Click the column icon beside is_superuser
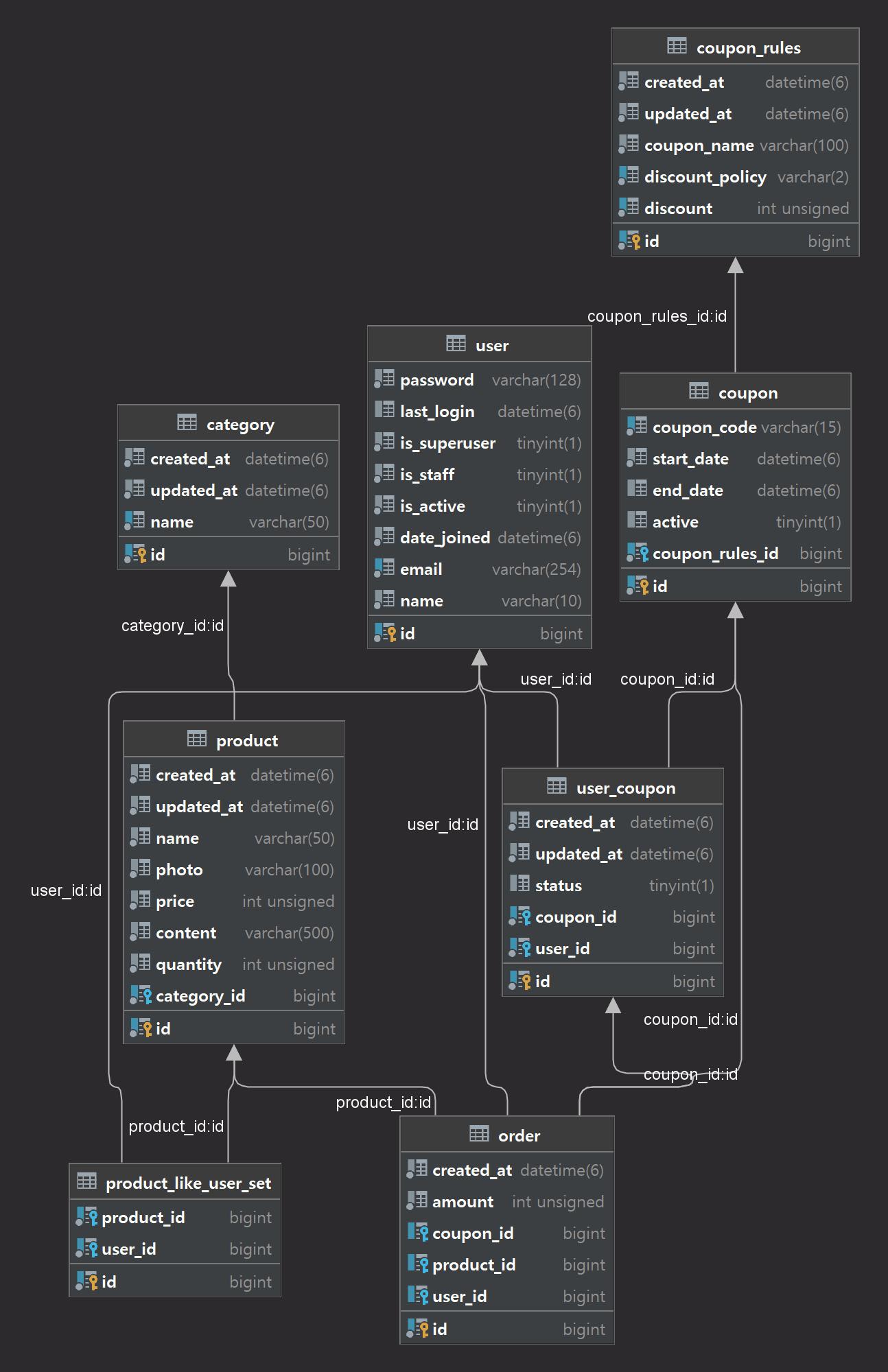Screen dimensions: 888x1372 [384, 442]
